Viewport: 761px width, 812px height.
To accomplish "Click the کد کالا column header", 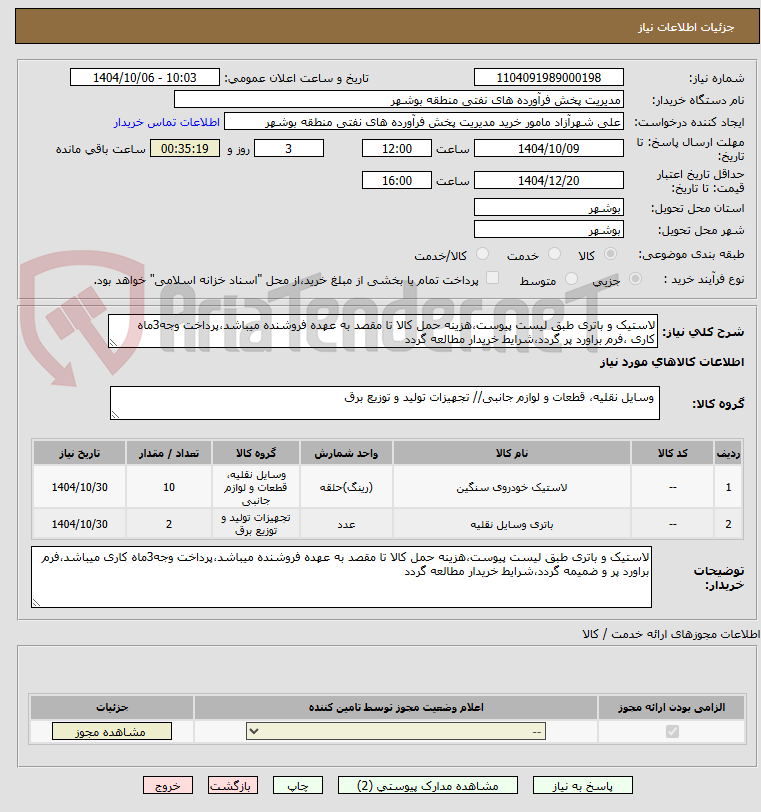I will coord(672,454).
